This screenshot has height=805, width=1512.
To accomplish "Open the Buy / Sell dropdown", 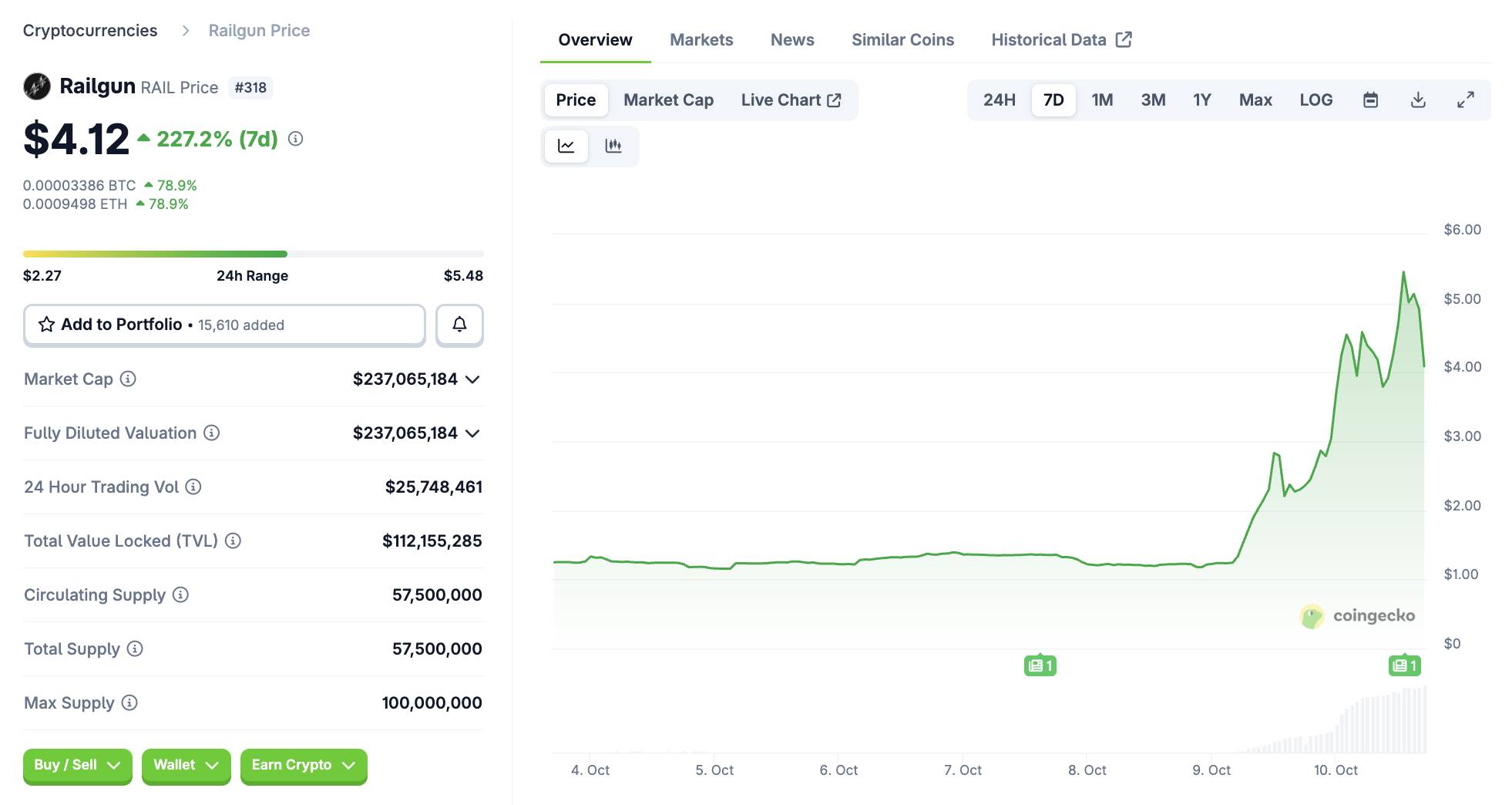I will (x=77, y=765).
